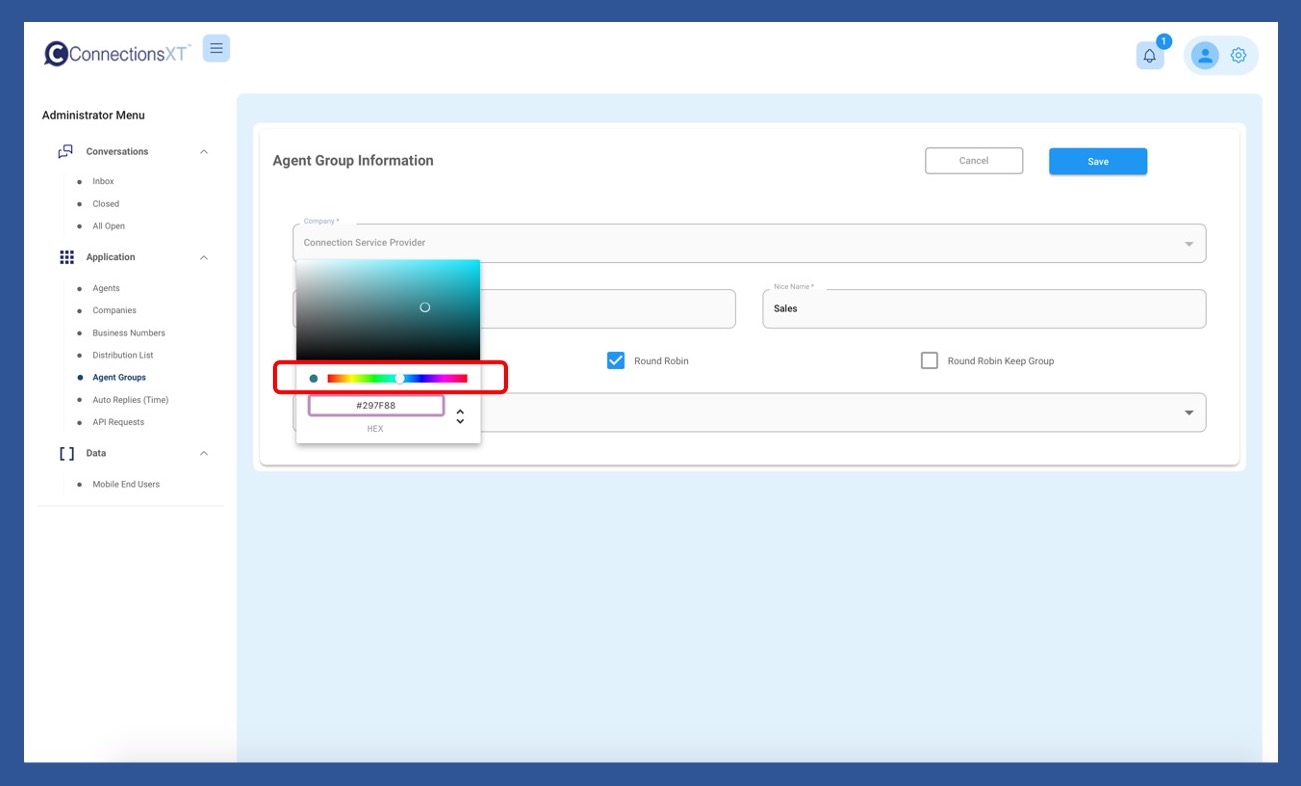Click the Application grid icon
Screen dimensions: 1301x786
67,258
